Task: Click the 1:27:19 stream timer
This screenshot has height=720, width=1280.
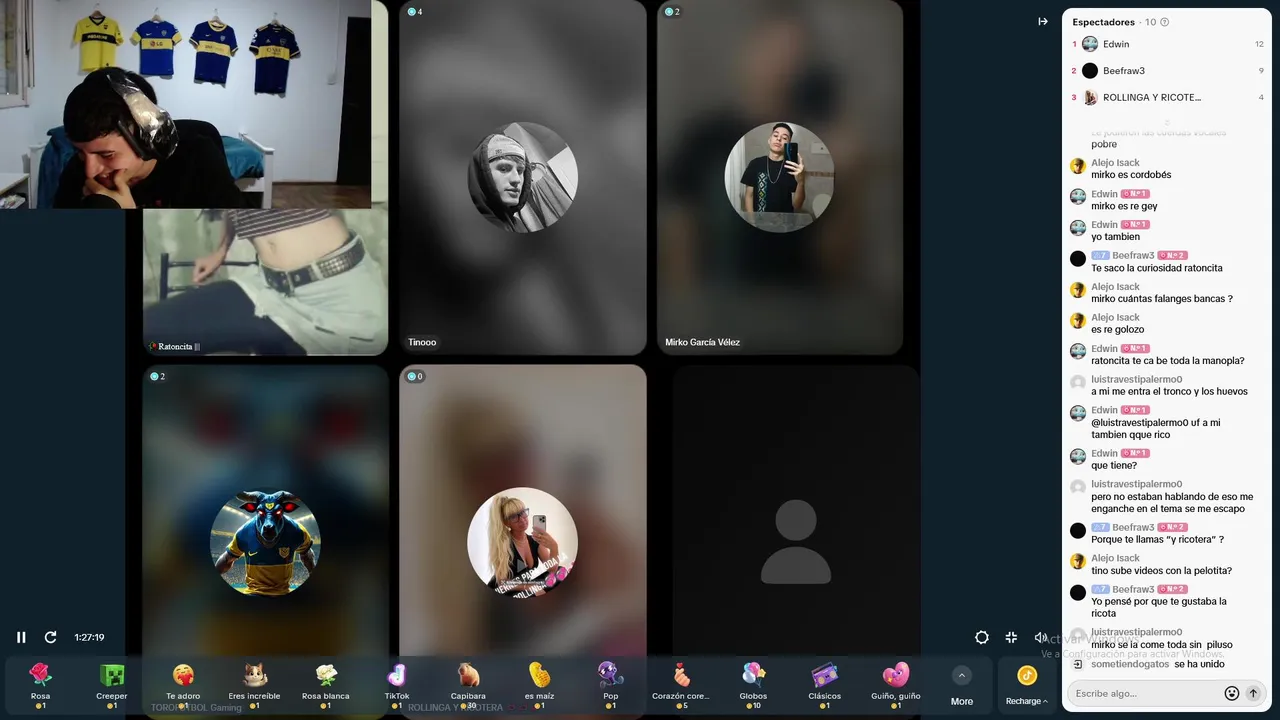Action: click(89, 637)
